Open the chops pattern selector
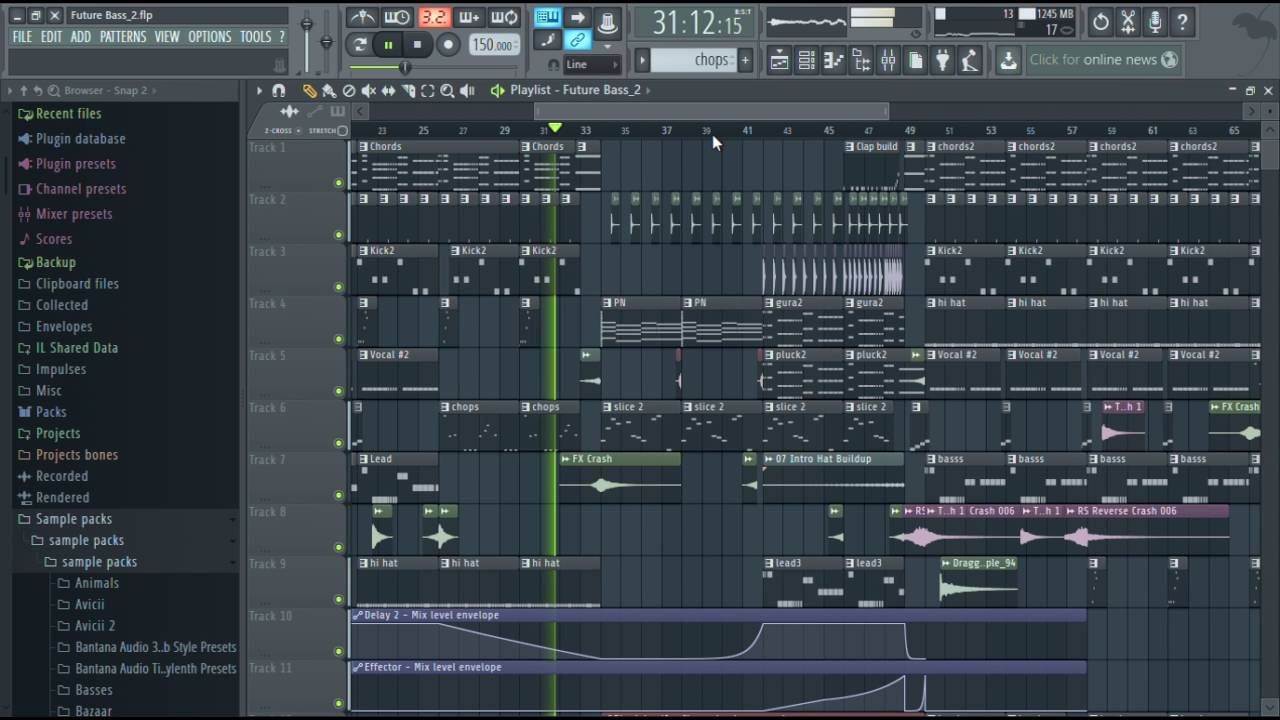This screenshot has height=720, width=1280. click(x=693, y=60)
